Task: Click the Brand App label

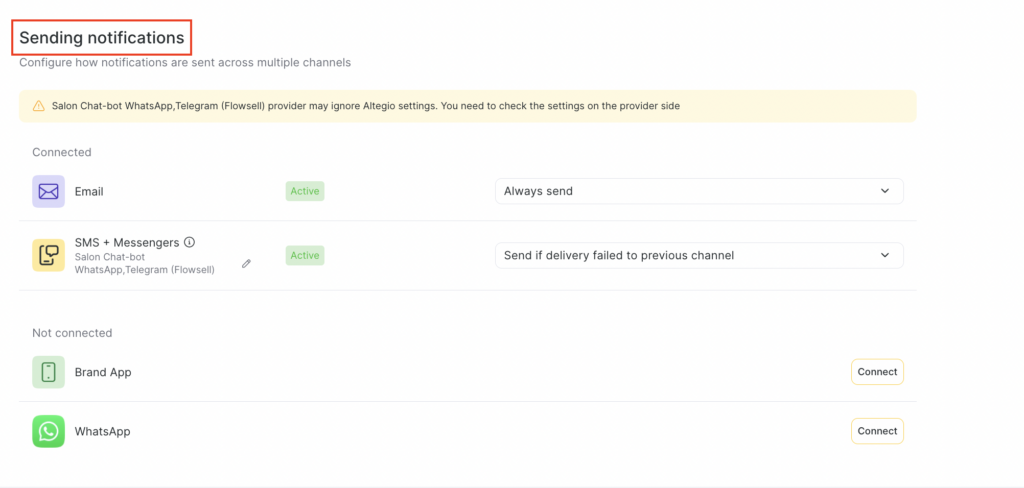Action: [x=103, y=372]
